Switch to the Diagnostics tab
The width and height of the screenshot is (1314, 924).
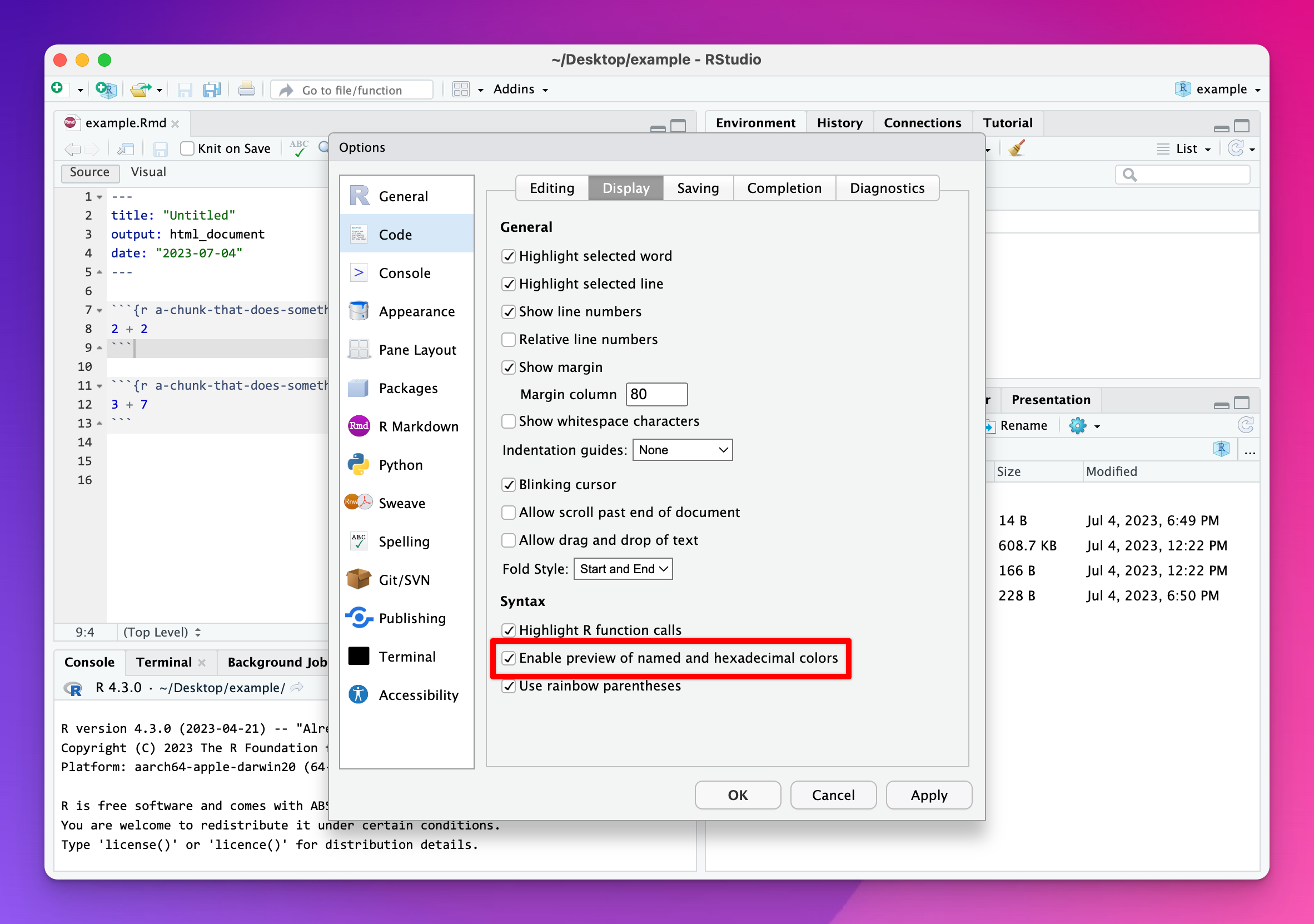click(887, 188)
